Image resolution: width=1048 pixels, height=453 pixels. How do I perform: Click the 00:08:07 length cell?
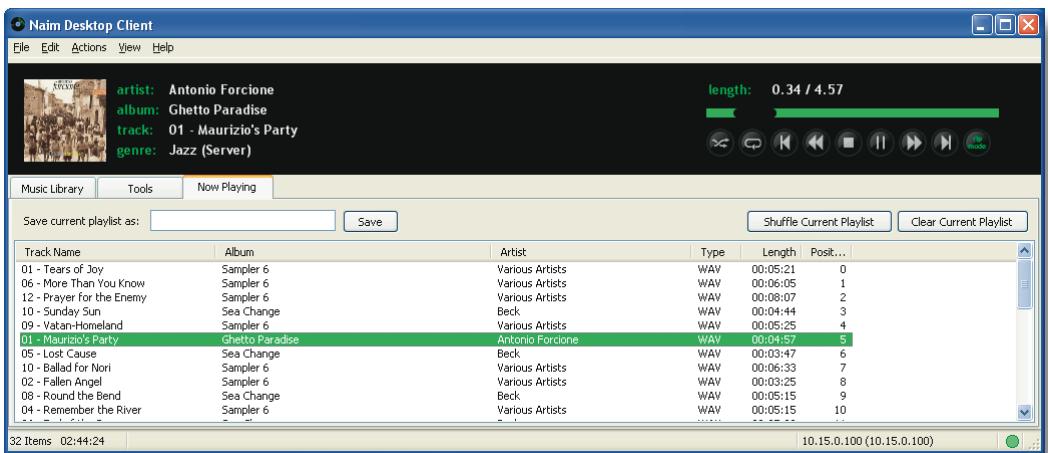tap(773, 297)
